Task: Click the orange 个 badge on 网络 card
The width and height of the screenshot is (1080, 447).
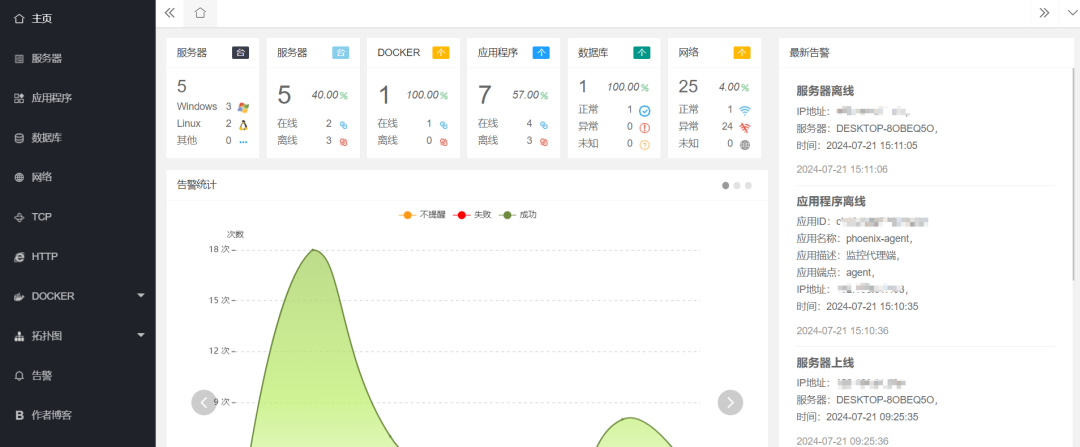Action: coord(742,52)
